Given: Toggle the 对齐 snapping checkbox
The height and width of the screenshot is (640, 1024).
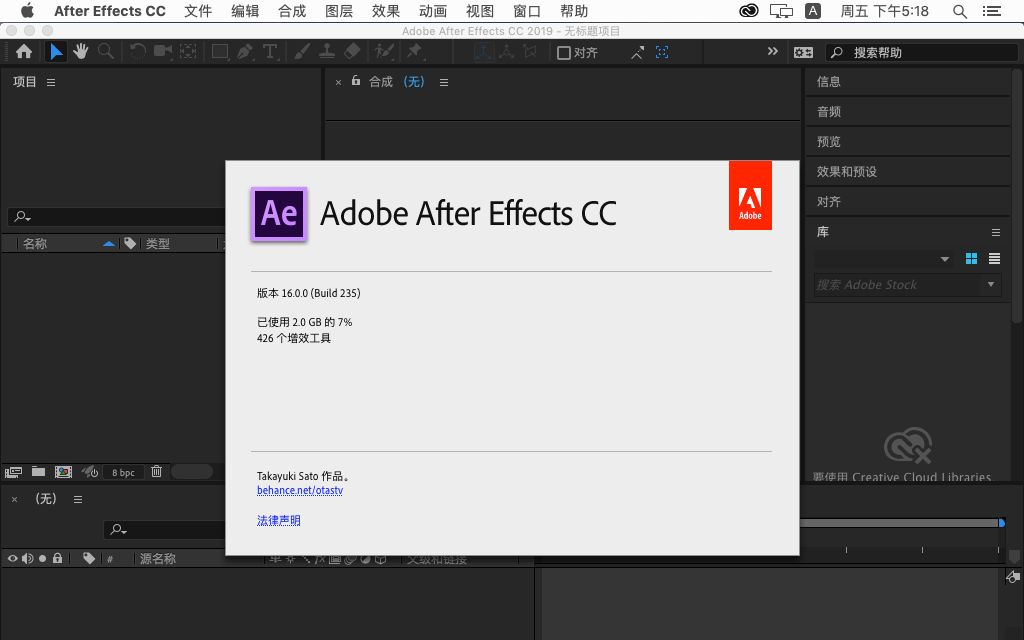Looking at the screenshot, I should 564,53.
